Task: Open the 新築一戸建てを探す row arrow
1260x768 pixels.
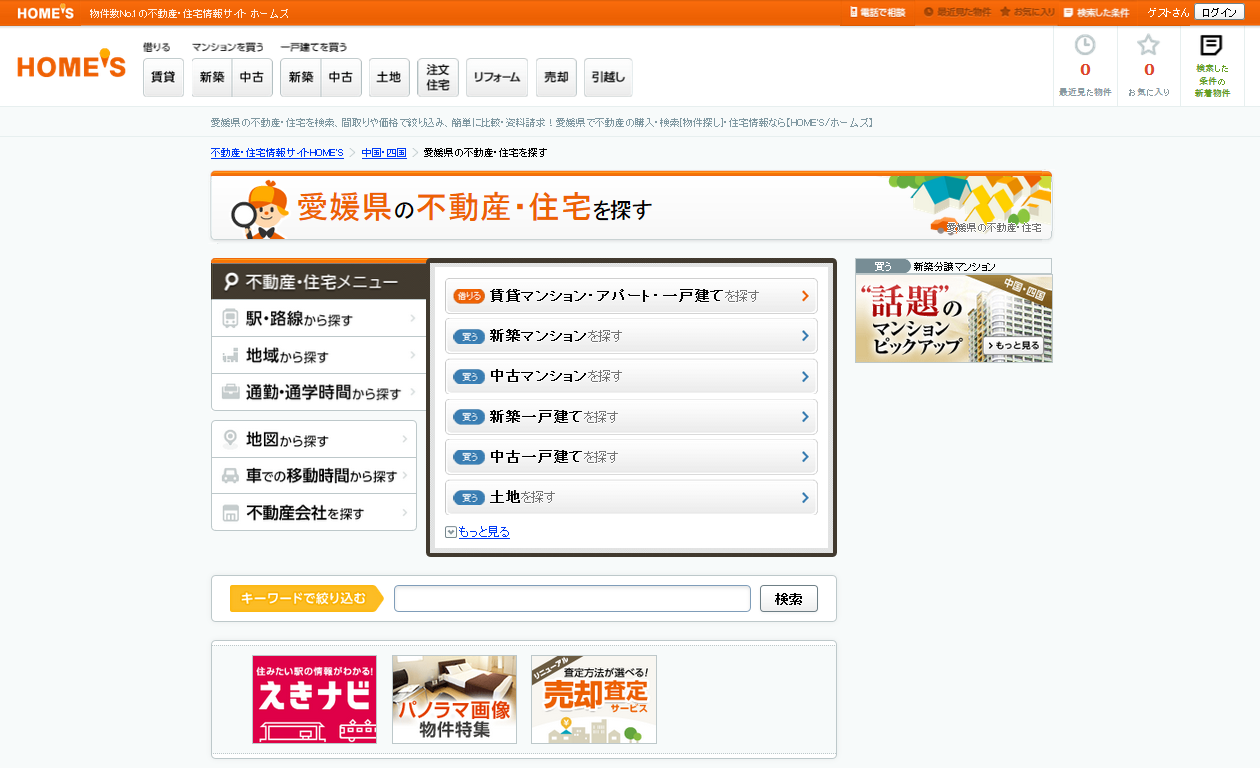Action: click(x=805, y=416)
